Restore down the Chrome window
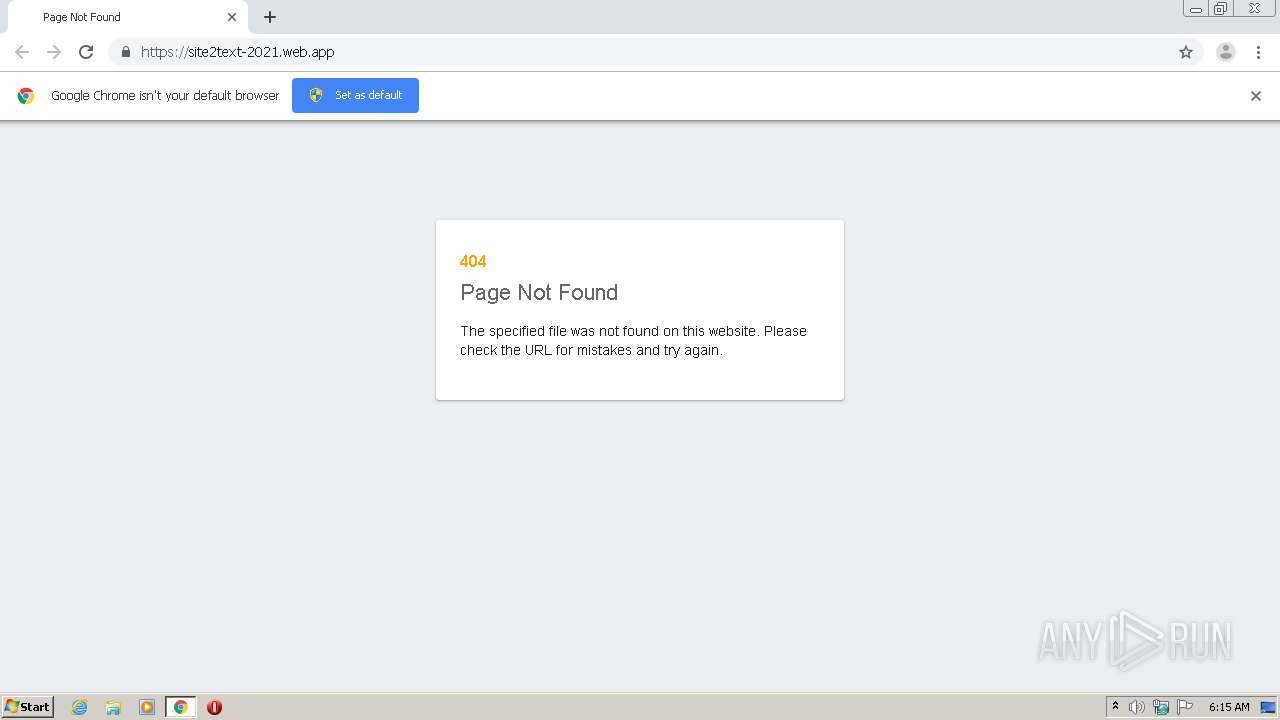Screen dimensions: 1280x720 [x=1221, y=9]
